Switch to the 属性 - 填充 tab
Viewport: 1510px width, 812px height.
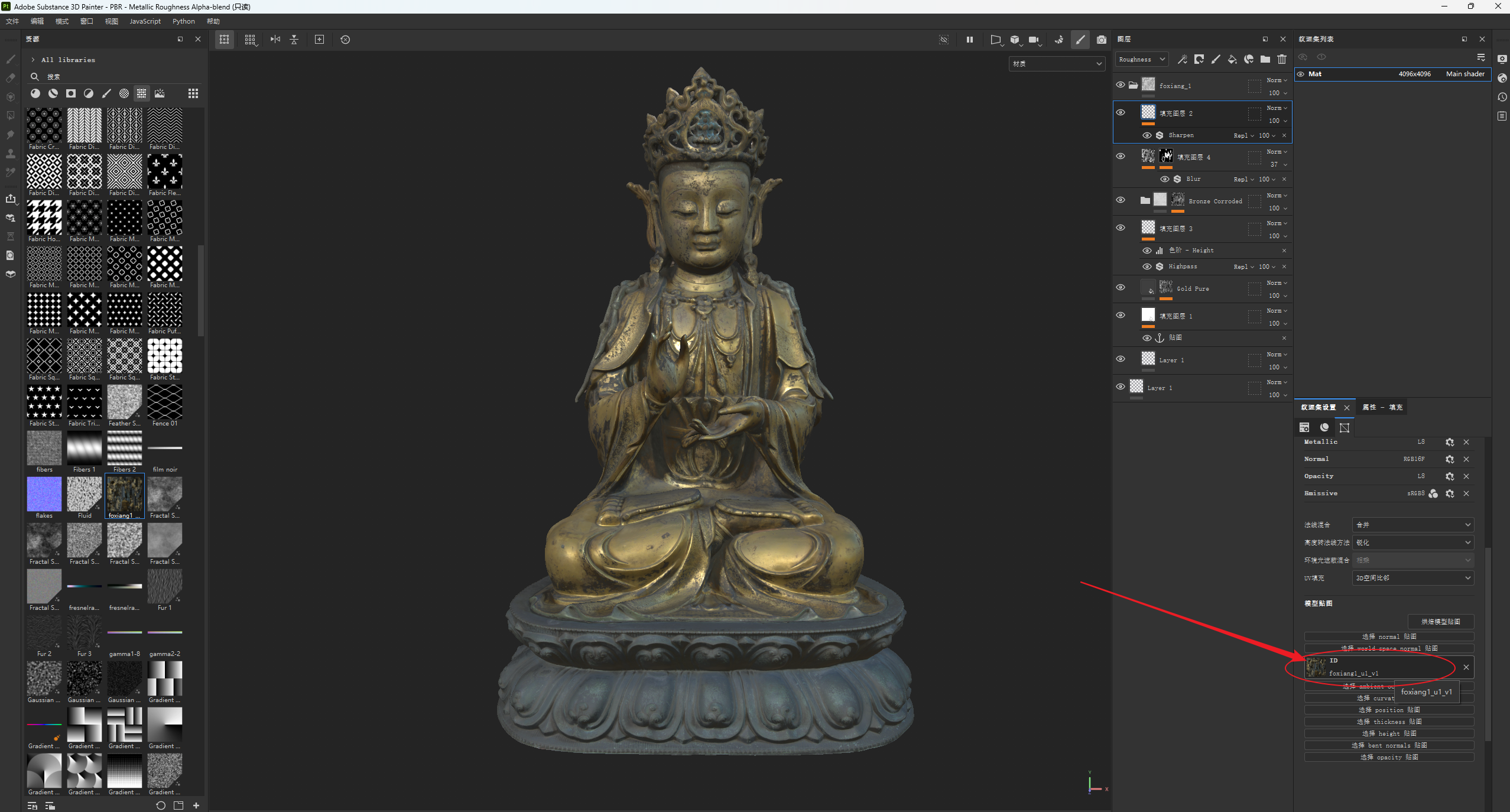1382,407
